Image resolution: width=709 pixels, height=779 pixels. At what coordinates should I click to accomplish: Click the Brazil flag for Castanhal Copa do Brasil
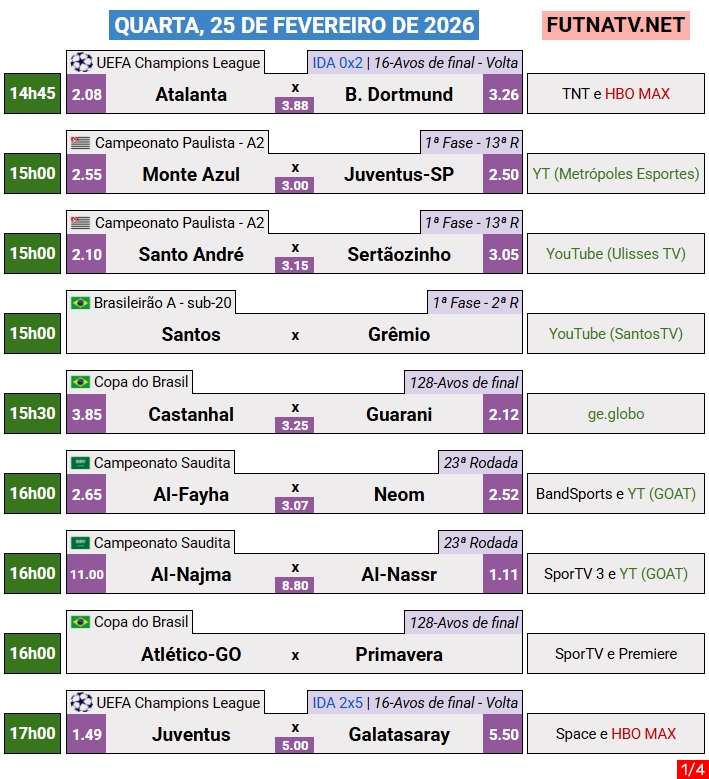(x=81, y=383)
